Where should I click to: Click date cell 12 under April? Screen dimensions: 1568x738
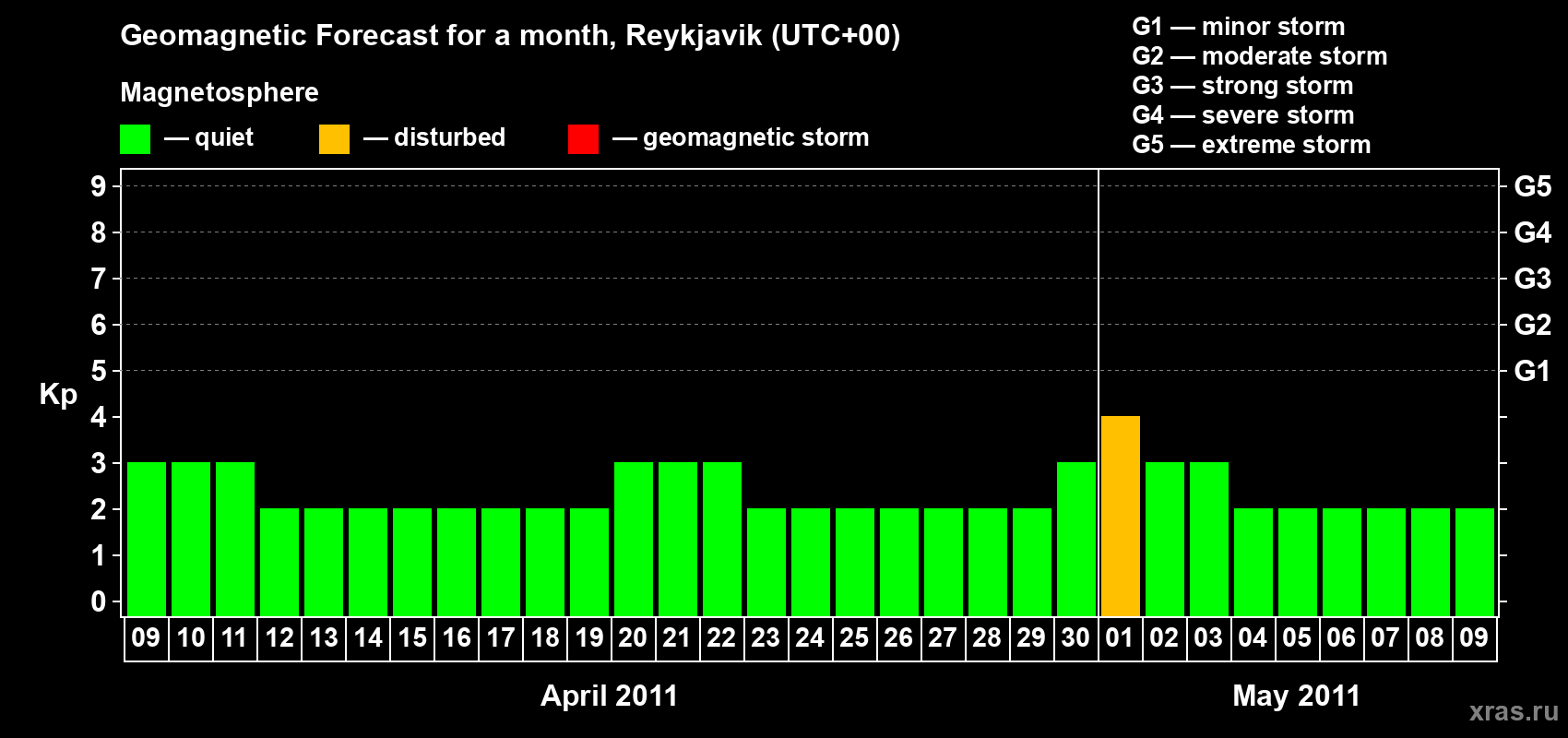pyautogui.click(x=279, y=638)
